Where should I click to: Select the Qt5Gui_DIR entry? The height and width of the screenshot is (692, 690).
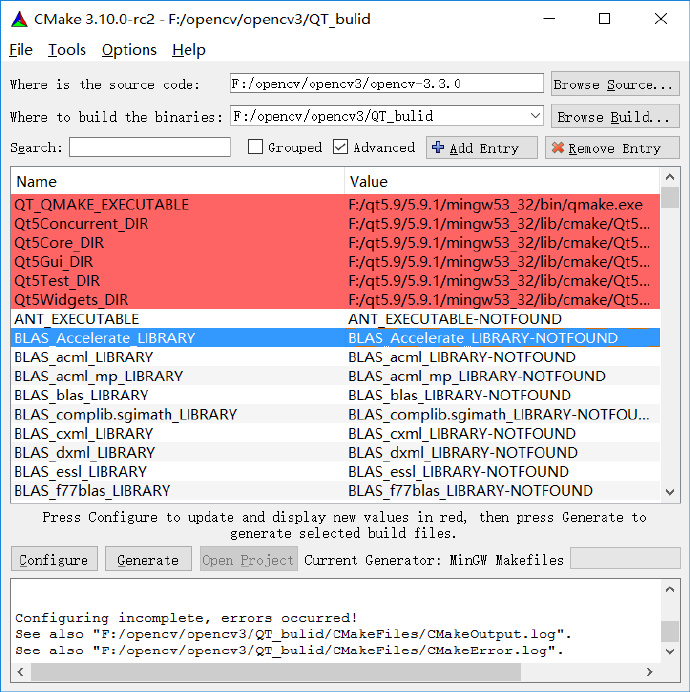[336, 262]
